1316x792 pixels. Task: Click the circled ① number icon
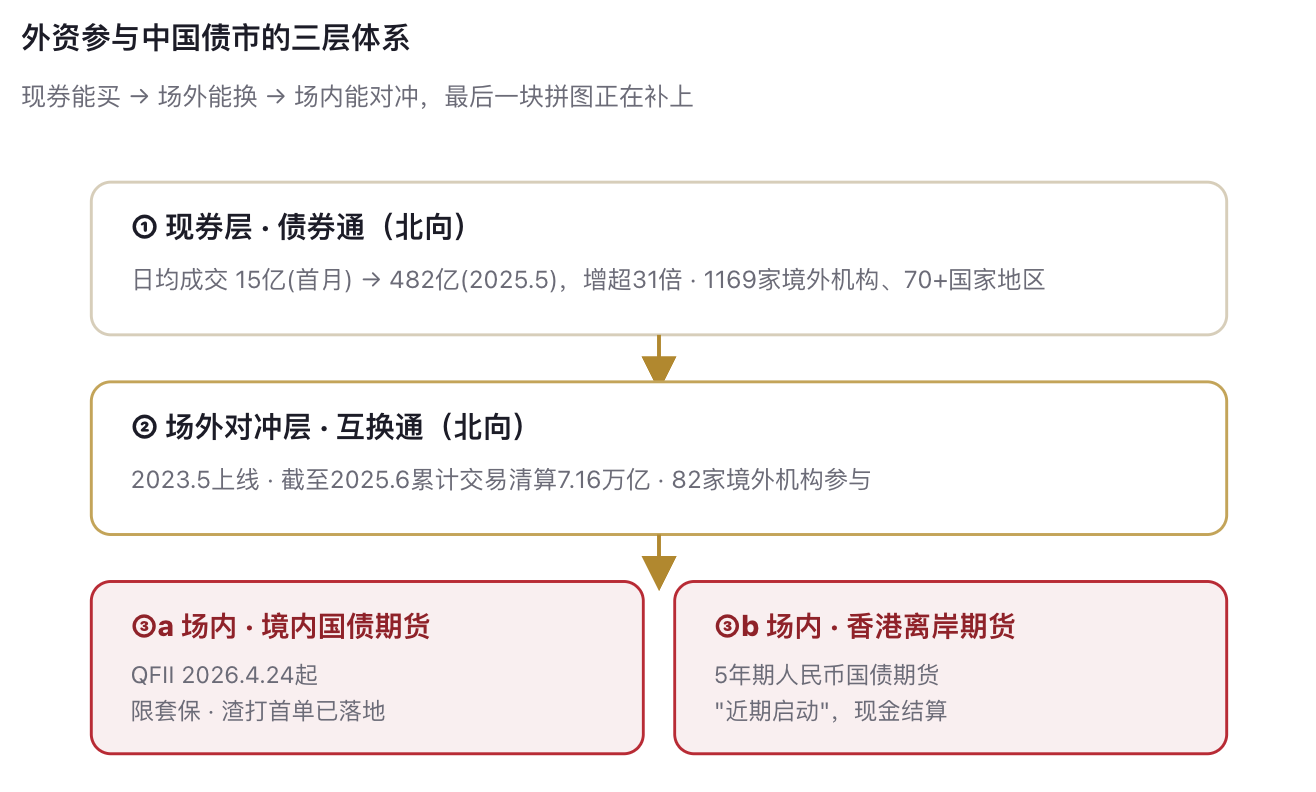coord(144,228)
